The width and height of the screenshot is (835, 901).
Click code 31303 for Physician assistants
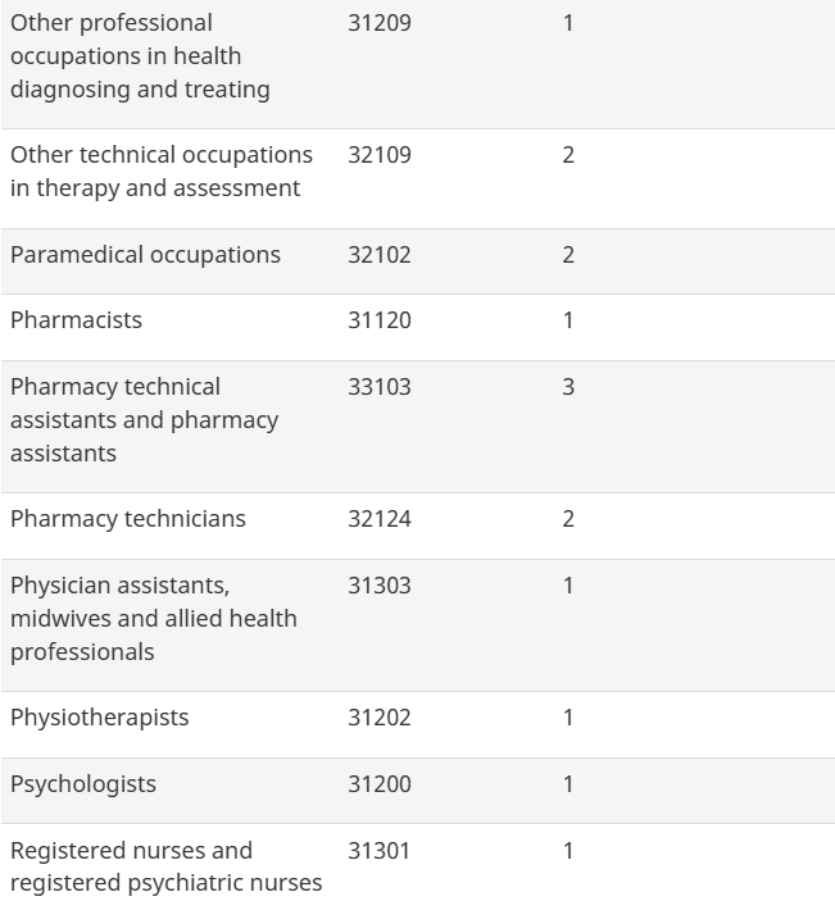pos(379,586)
